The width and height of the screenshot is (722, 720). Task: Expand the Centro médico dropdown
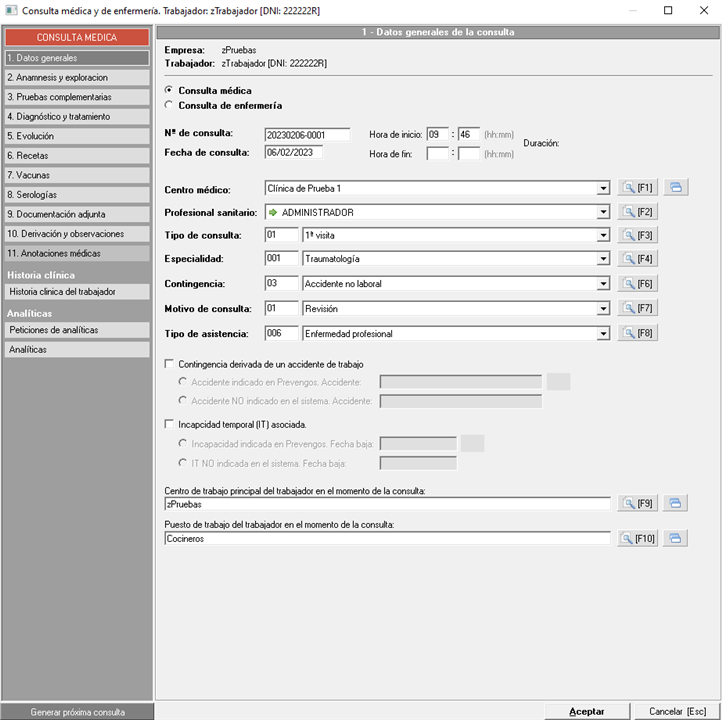click(x=602, y=188)
